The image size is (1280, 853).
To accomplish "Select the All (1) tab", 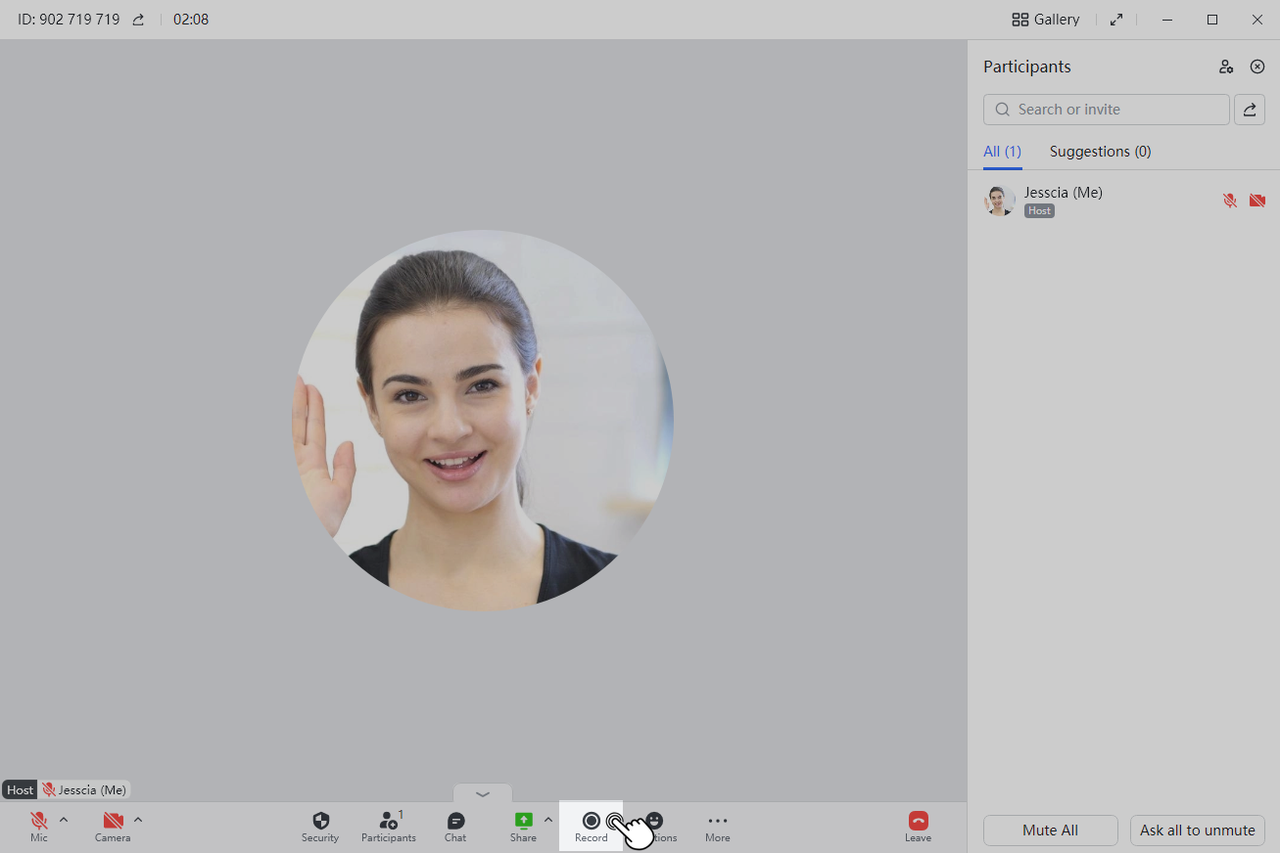I will pos(1002,152).
